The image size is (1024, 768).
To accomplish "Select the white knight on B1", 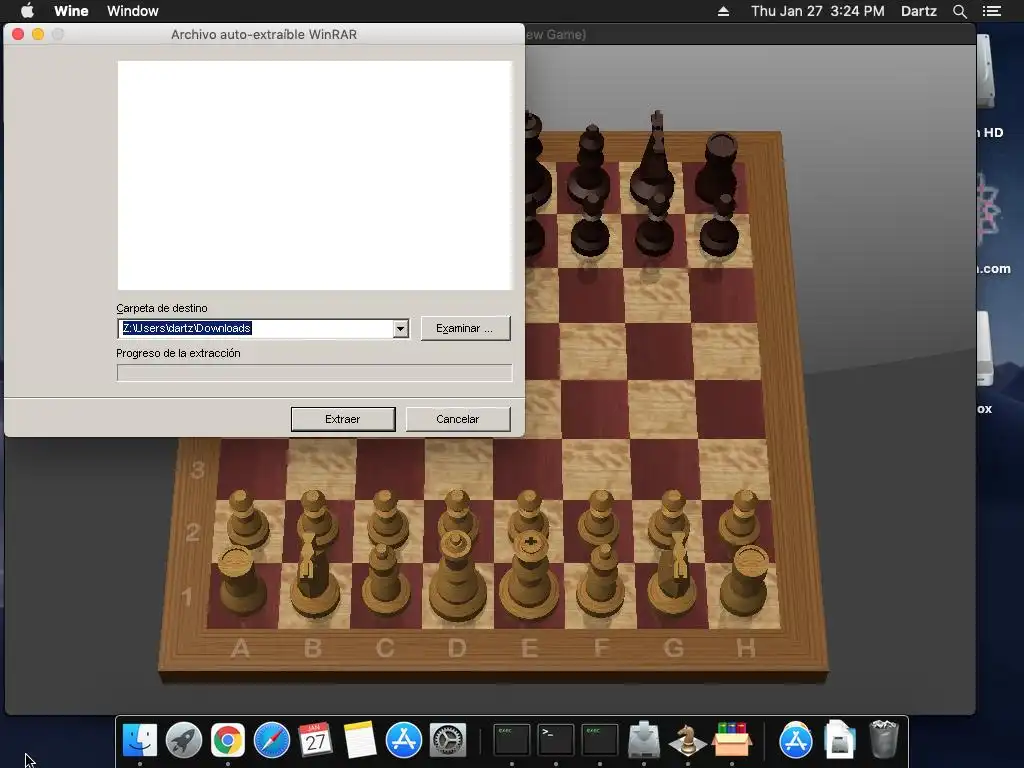I will pos(313,578).
